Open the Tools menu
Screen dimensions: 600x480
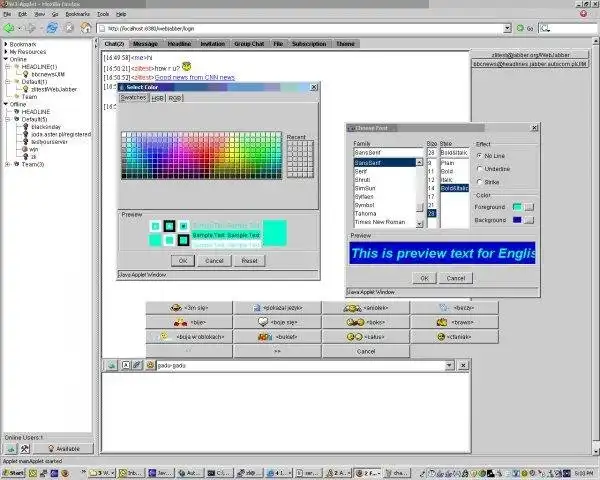click(103, 14)
